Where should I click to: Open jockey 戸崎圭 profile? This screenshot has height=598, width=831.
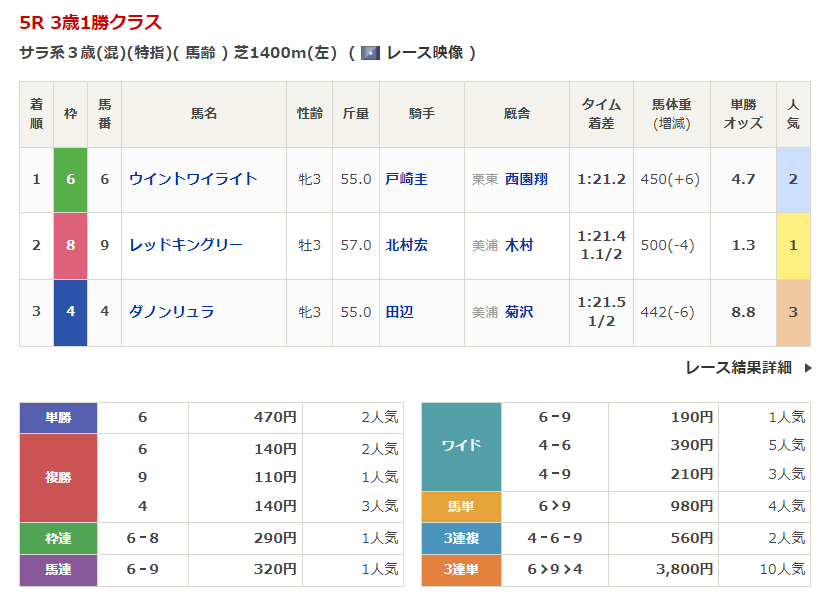[x=406, y=179]
